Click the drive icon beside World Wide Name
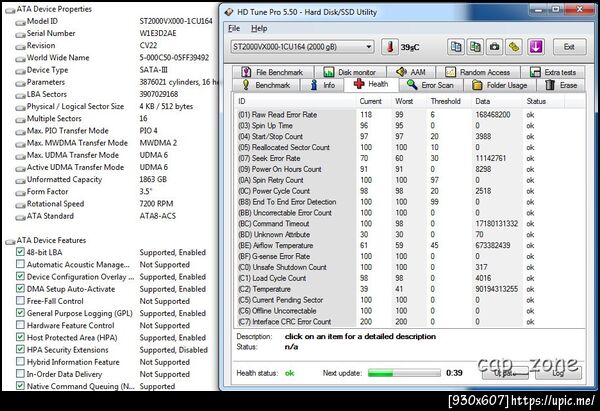Screen dimensions: 600x411 click(20, 59)
